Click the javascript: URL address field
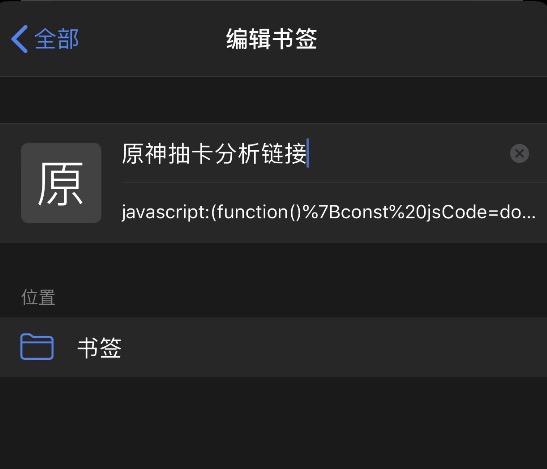This screenshot has height=469, width=547. [328, 212]
